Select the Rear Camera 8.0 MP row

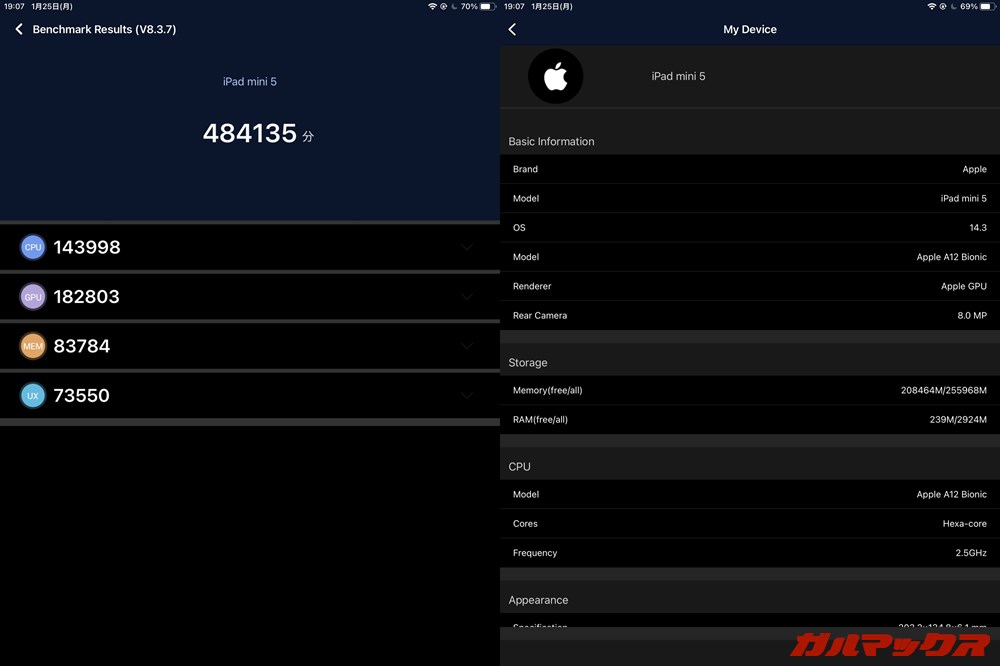click(750, 315)
